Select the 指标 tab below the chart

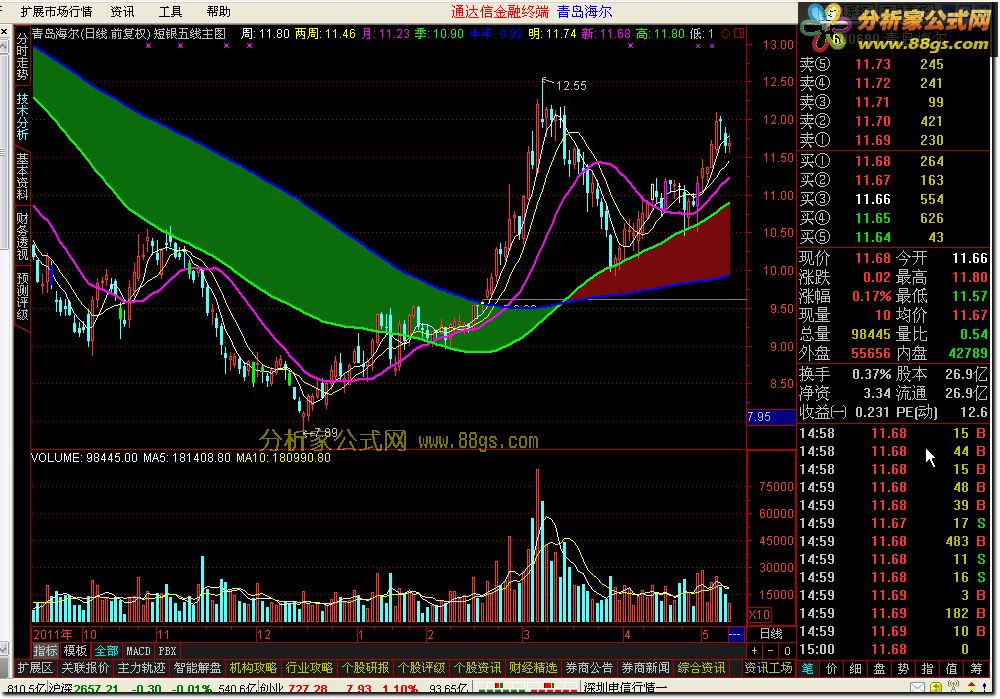46,651
